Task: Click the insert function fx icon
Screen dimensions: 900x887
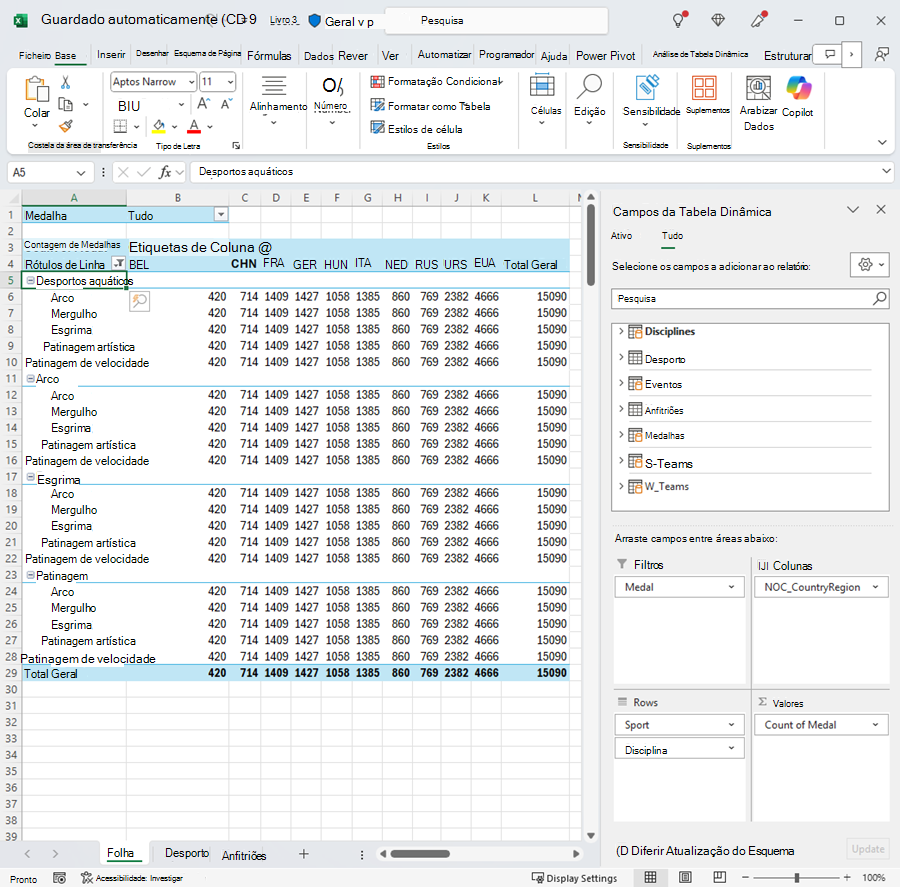Action: pyautogui.click(x=165, y=172)
